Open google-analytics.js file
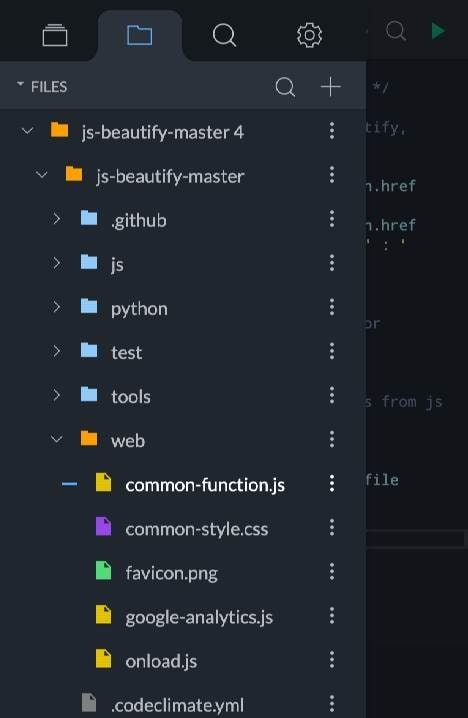This screenshot has height=718, width=468. point(199,617)
